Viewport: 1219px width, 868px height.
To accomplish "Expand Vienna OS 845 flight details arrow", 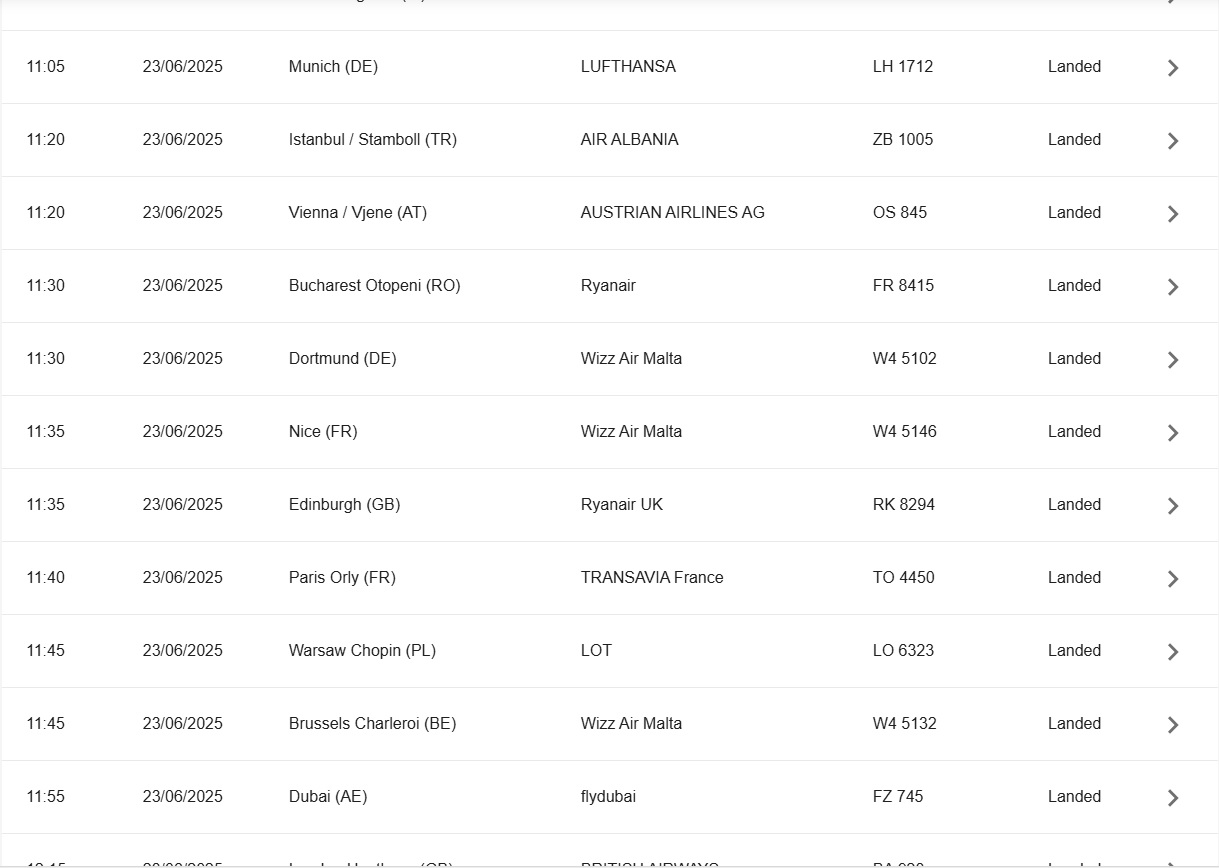I will (1173, 214).
